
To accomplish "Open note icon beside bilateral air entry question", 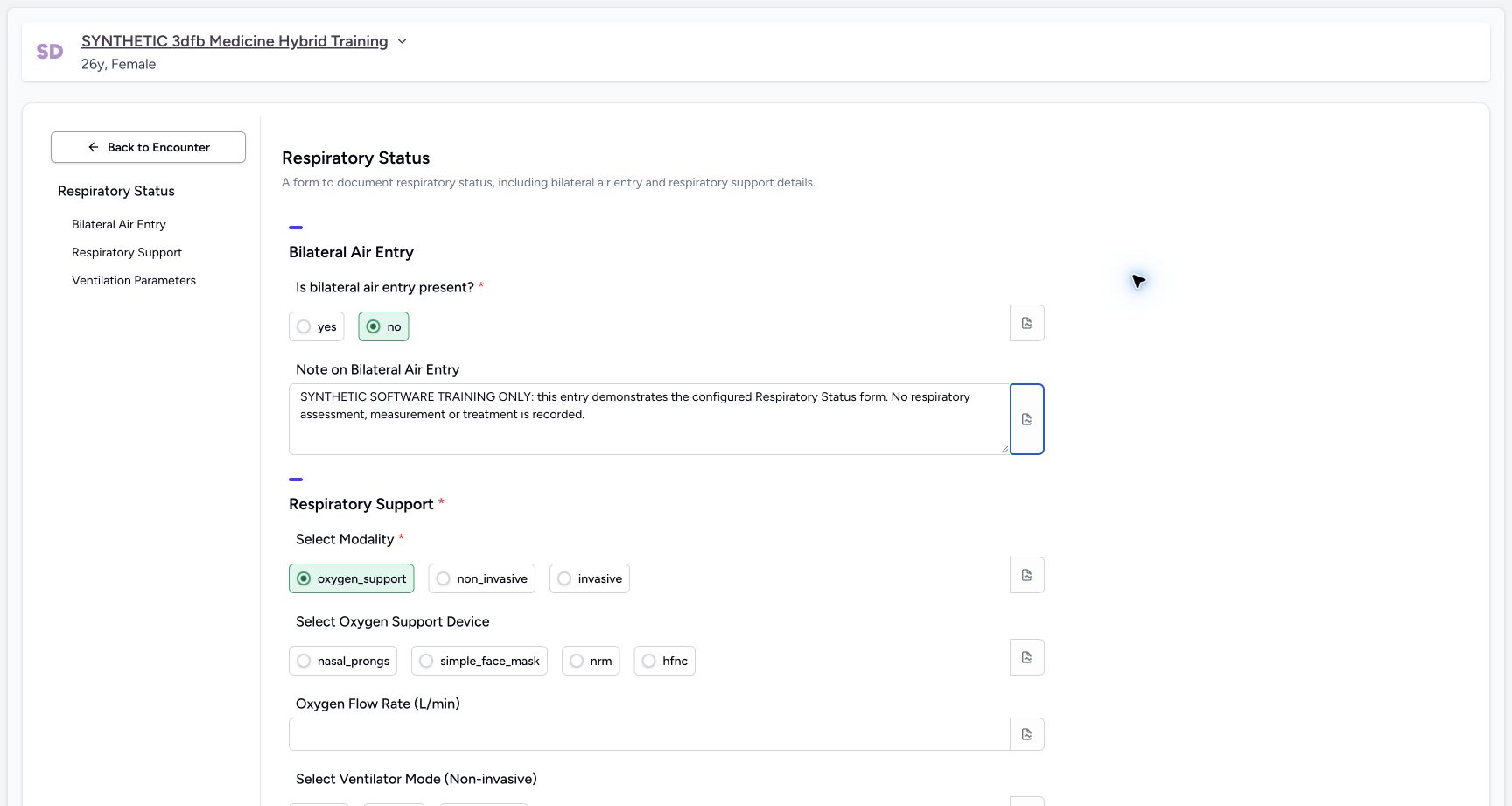I will 1026,323.
